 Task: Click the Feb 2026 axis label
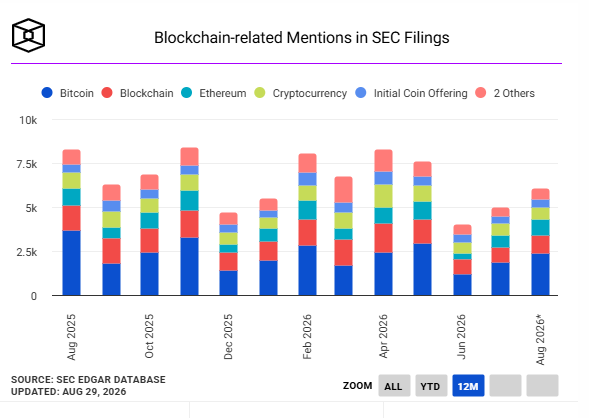[307, 337]
